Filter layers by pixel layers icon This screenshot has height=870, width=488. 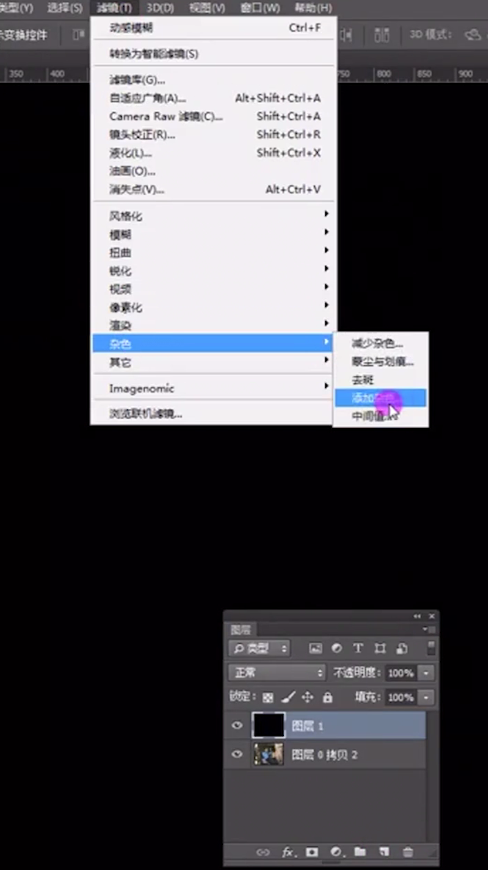(x=316, y=648)
